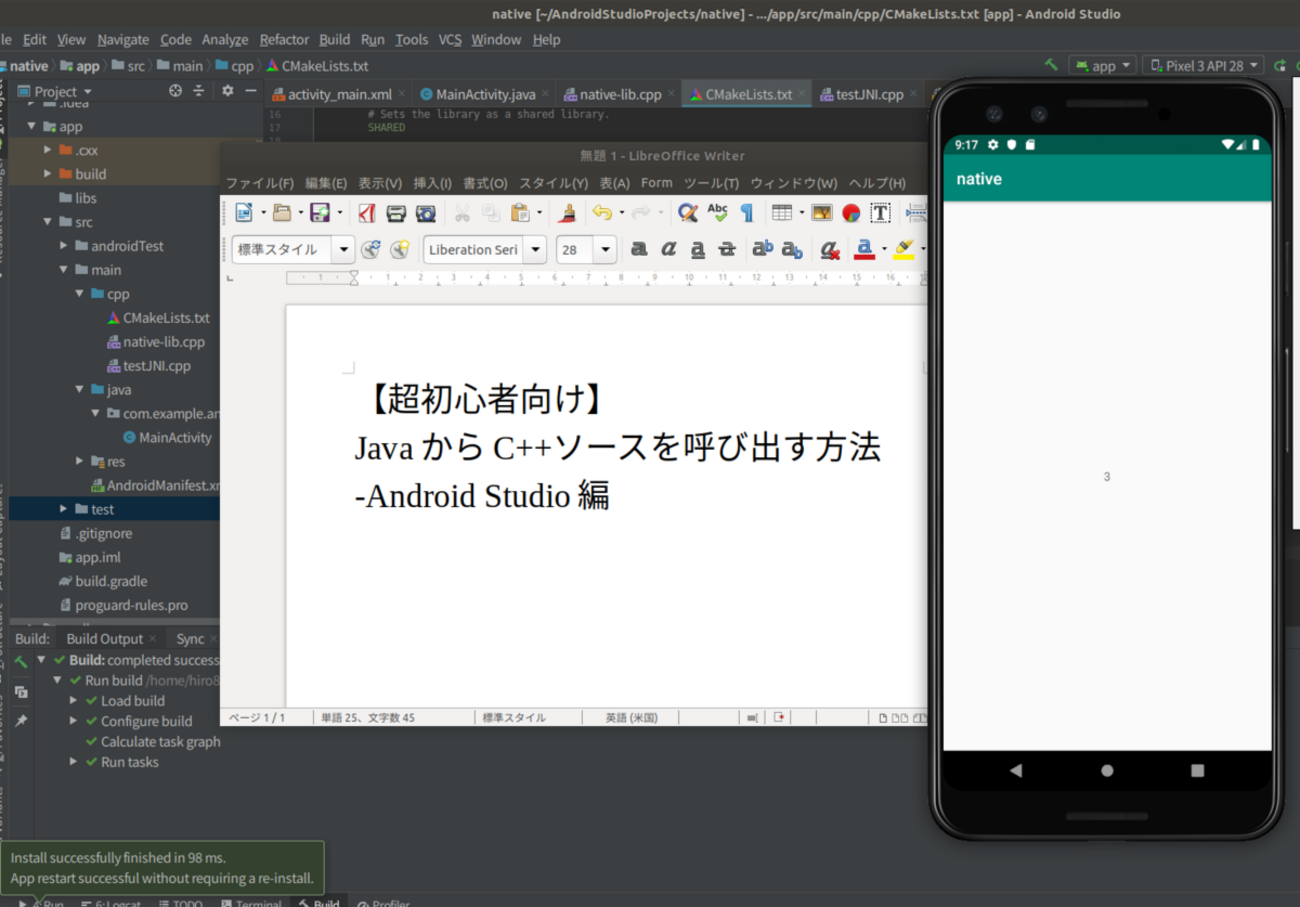Click the Undo arrow in Writer
This screenshot has width=1300, height=907.
(601, 212)
